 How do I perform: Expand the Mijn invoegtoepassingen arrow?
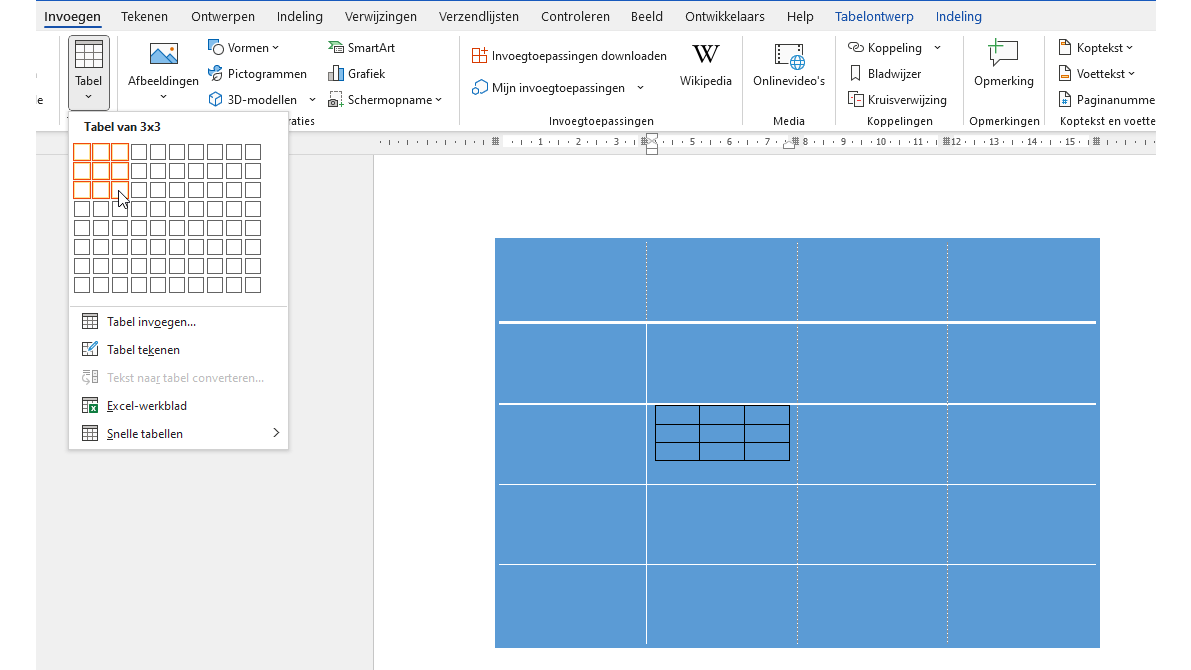(x=640, y=87)
